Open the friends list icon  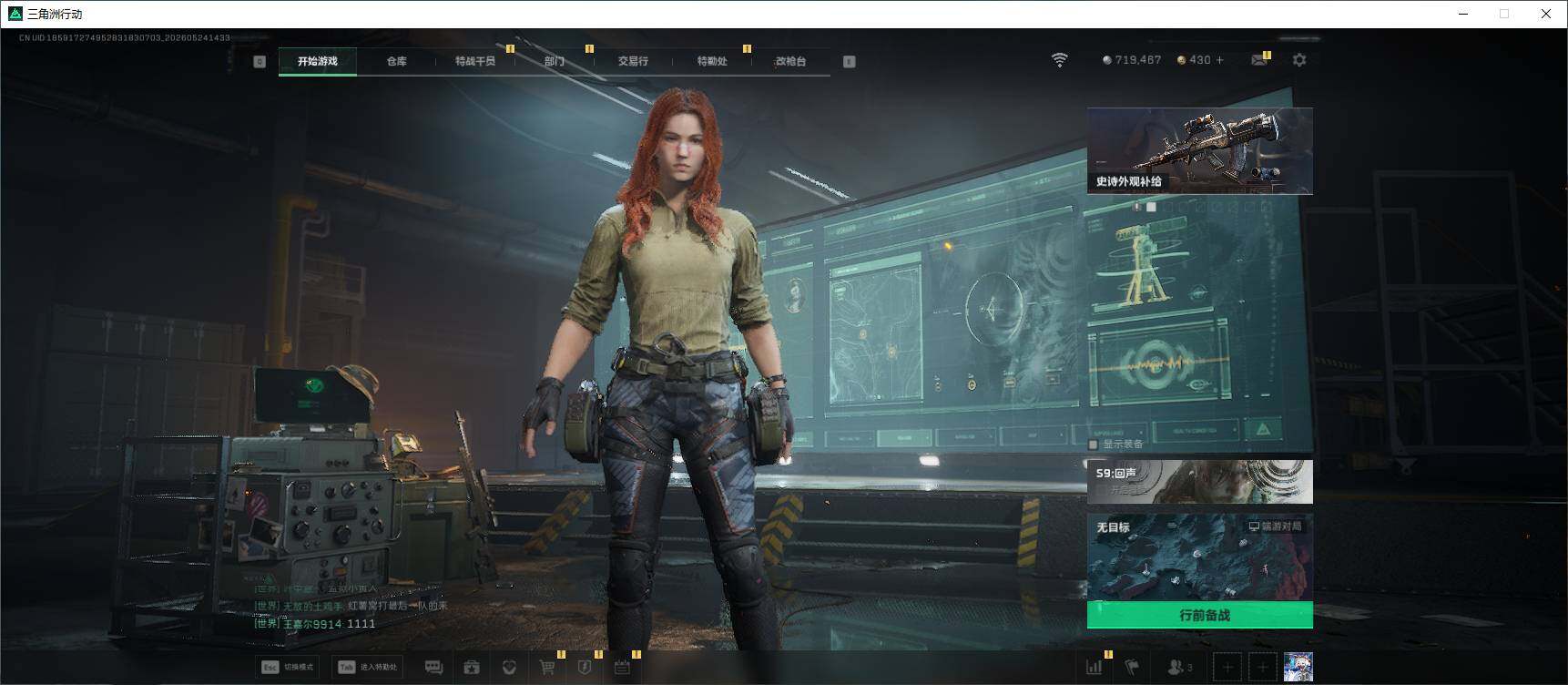(x=1179, y=668)
